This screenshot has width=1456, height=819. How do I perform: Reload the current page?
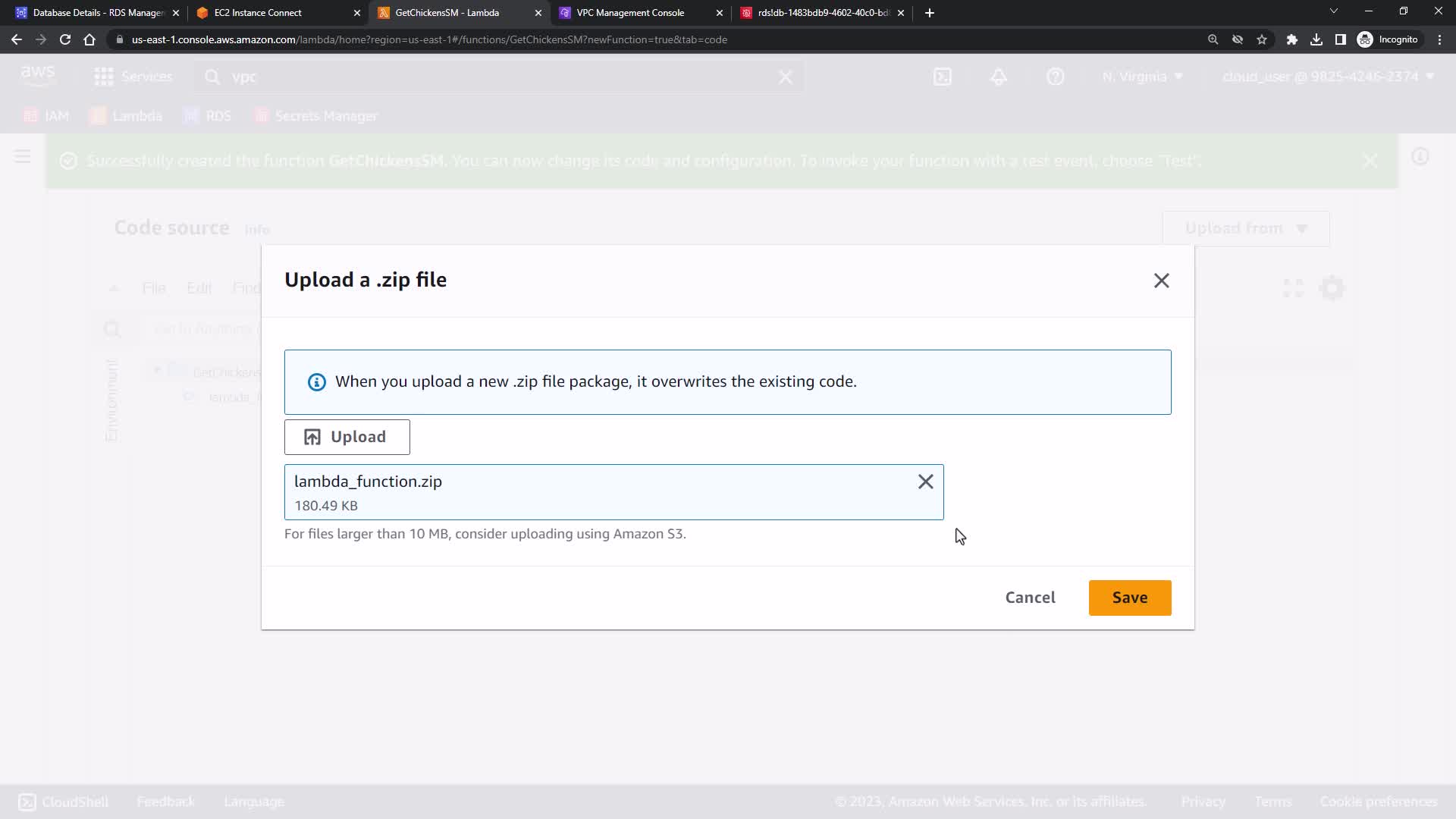pyautogui.click(x=65, y=39)
